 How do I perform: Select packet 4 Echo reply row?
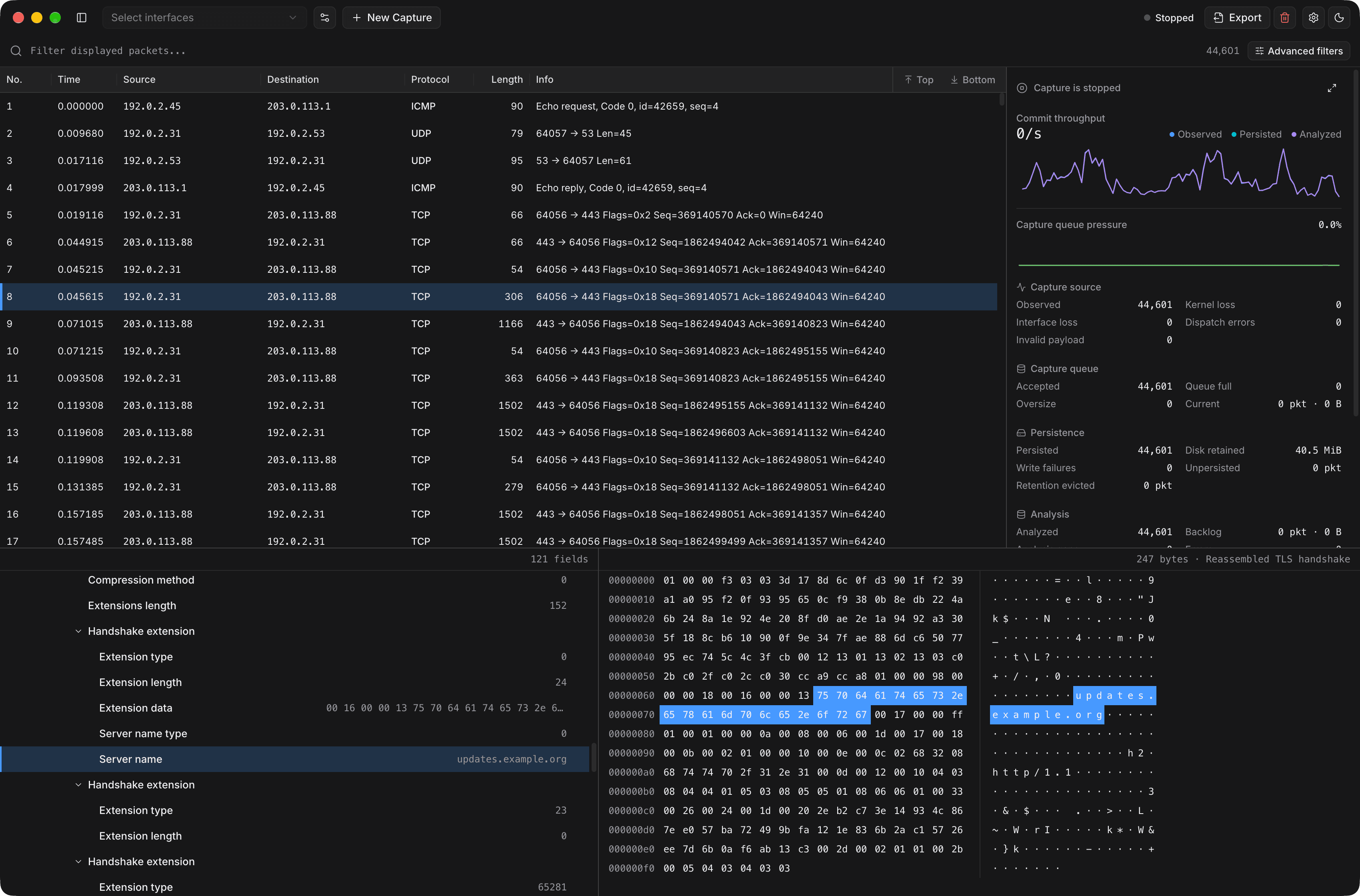tap(498, 188)
